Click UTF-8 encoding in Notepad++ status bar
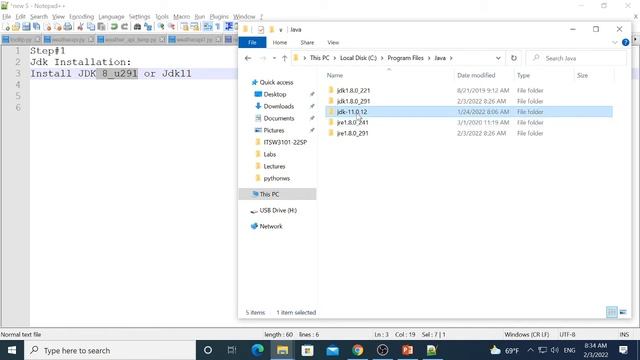The width and height of the screenshot is (640, 360). click(567, 334)
